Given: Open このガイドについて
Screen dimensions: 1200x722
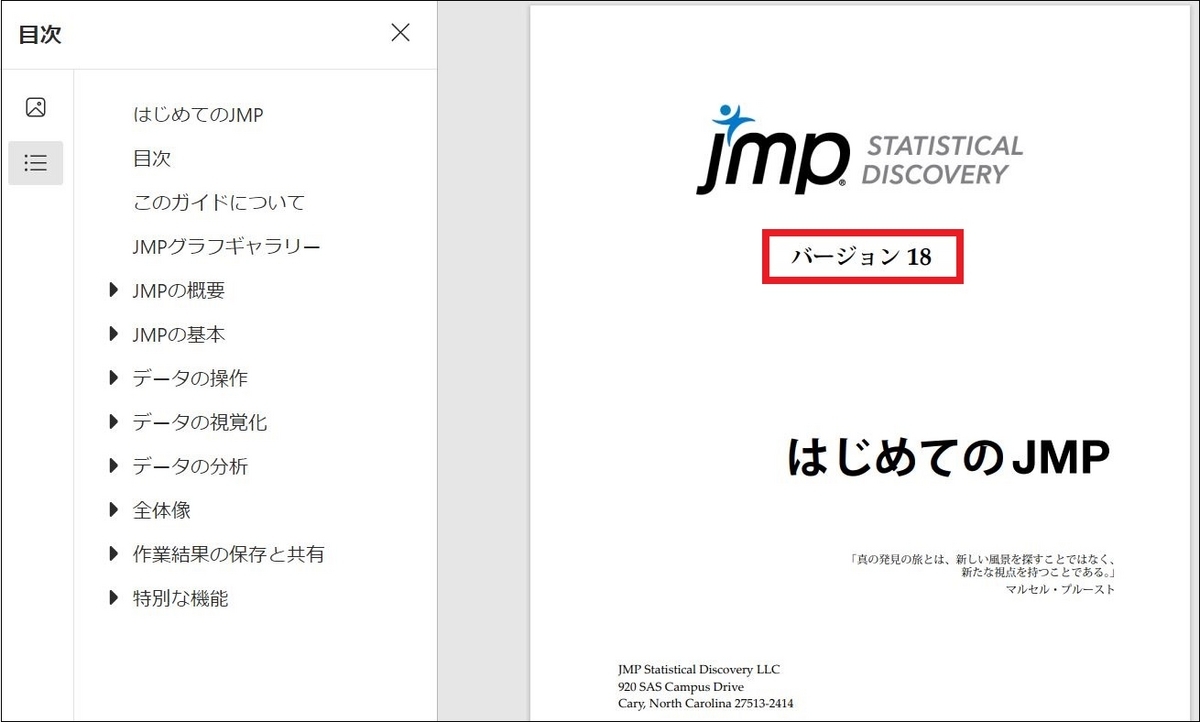Looking at the screenshot, I should 222,202.
